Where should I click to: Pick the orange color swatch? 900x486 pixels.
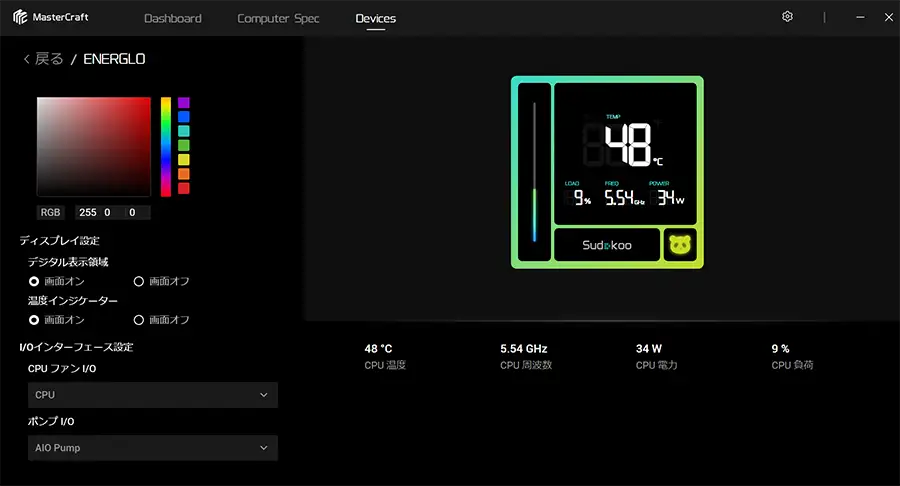[184, 174]
